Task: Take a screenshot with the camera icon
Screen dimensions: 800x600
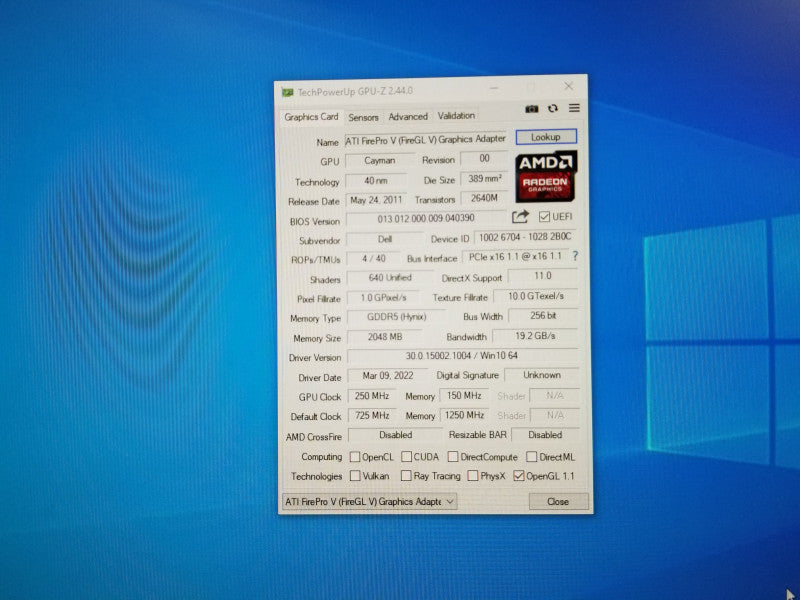Action: click(531, 109)
